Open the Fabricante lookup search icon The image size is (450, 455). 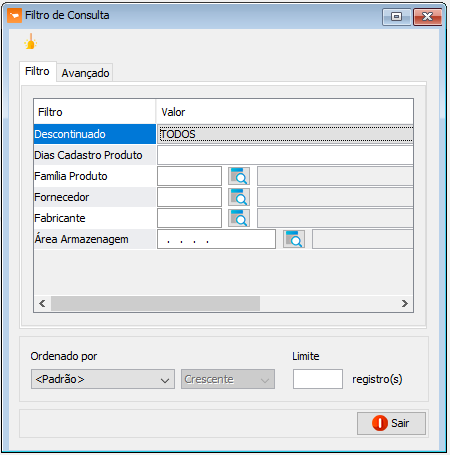pos(239,218)
